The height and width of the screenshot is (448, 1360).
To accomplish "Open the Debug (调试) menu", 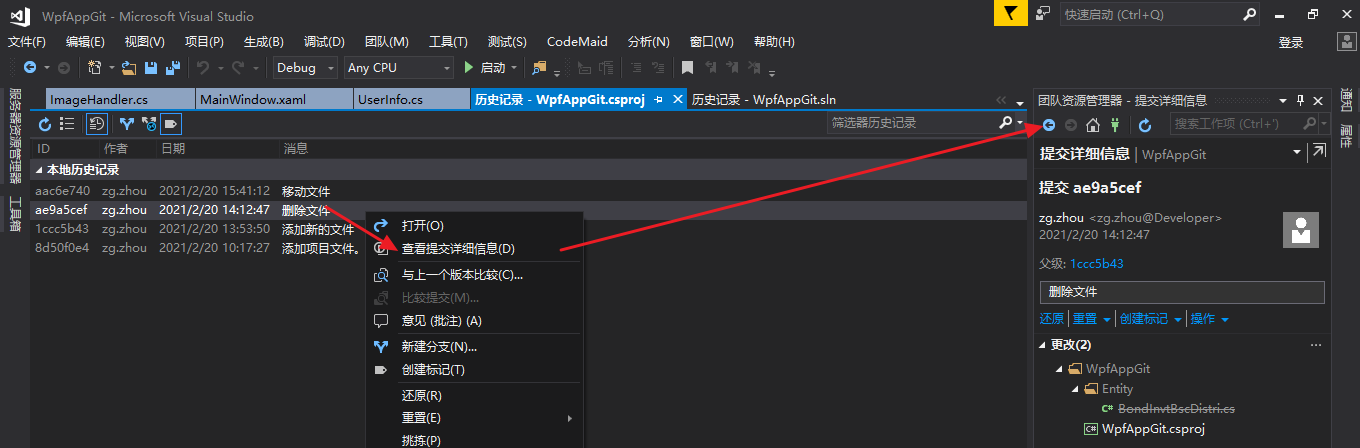I will (324, 42).
